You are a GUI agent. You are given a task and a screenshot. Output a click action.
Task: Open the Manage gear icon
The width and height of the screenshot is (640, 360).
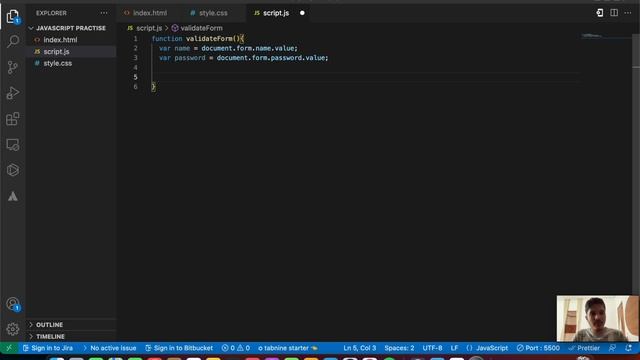point(13,329)
